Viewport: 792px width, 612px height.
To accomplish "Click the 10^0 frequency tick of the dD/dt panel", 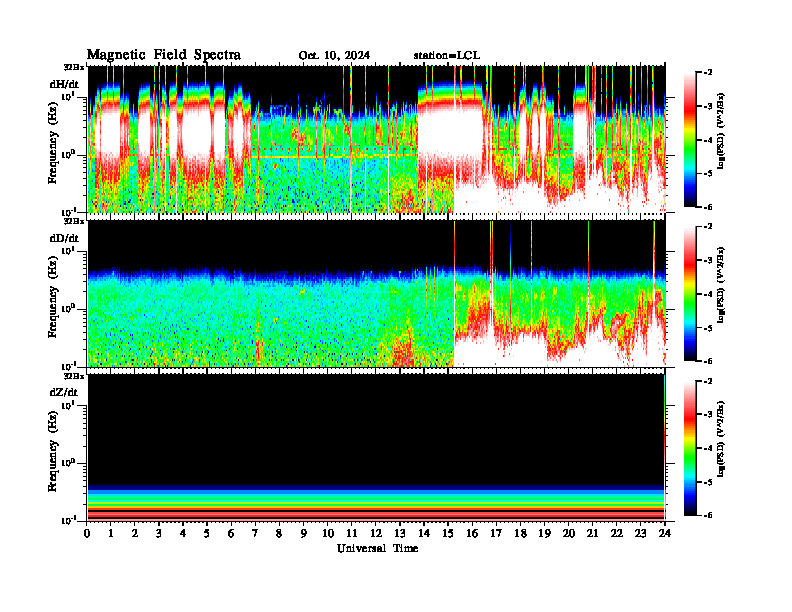I will [68, 308].
